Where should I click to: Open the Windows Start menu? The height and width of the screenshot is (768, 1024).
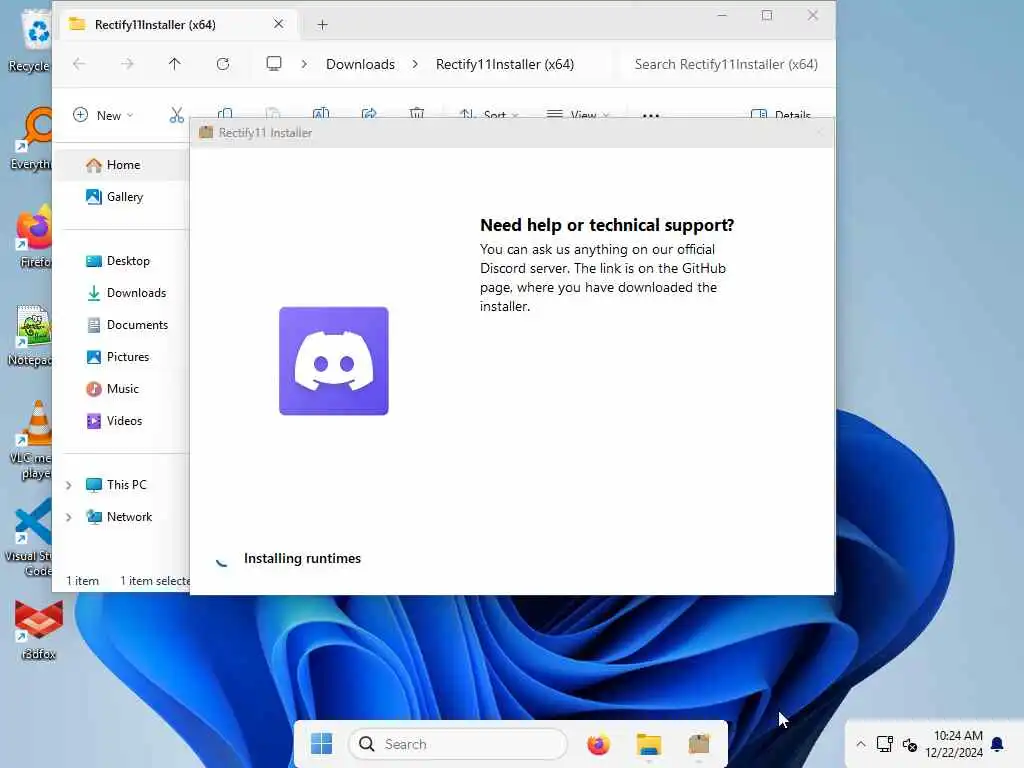321,743
